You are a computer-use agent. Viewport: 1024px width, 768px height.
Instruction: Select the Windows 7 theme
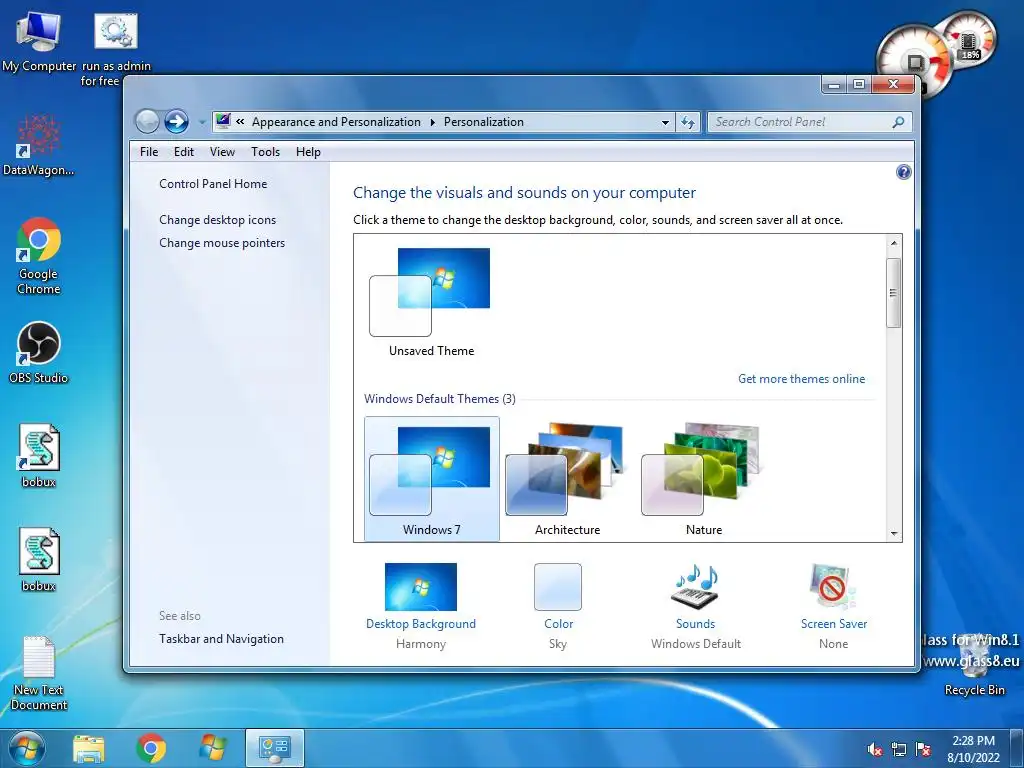[432, 479]
